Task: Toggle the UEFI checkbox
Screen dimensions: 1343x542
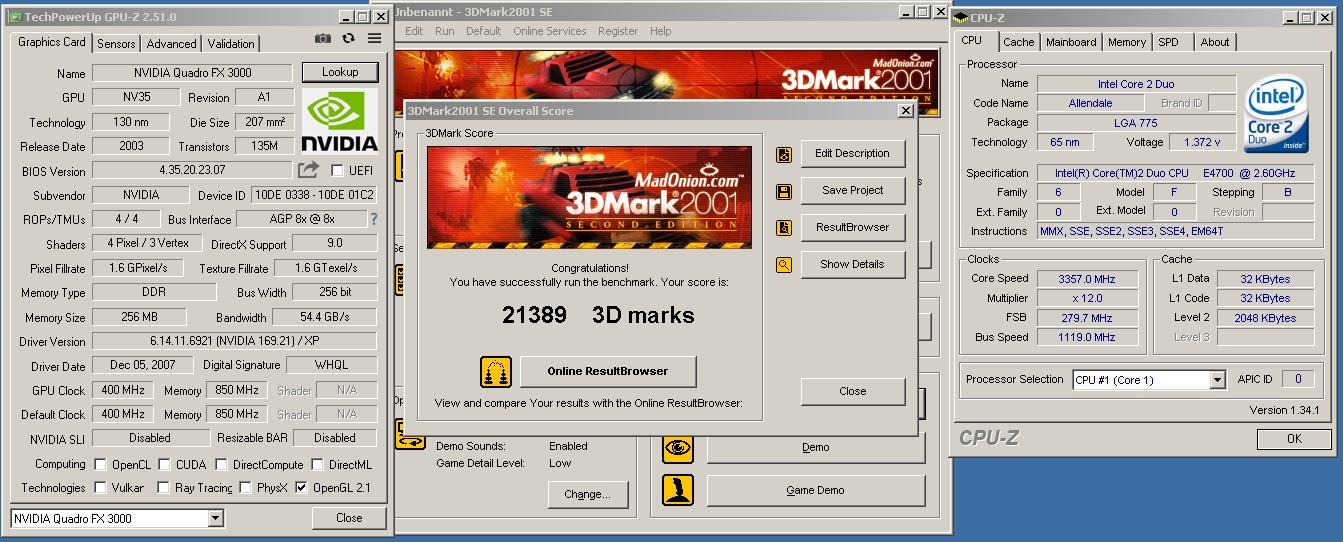Action: click(x=337, y=171)
